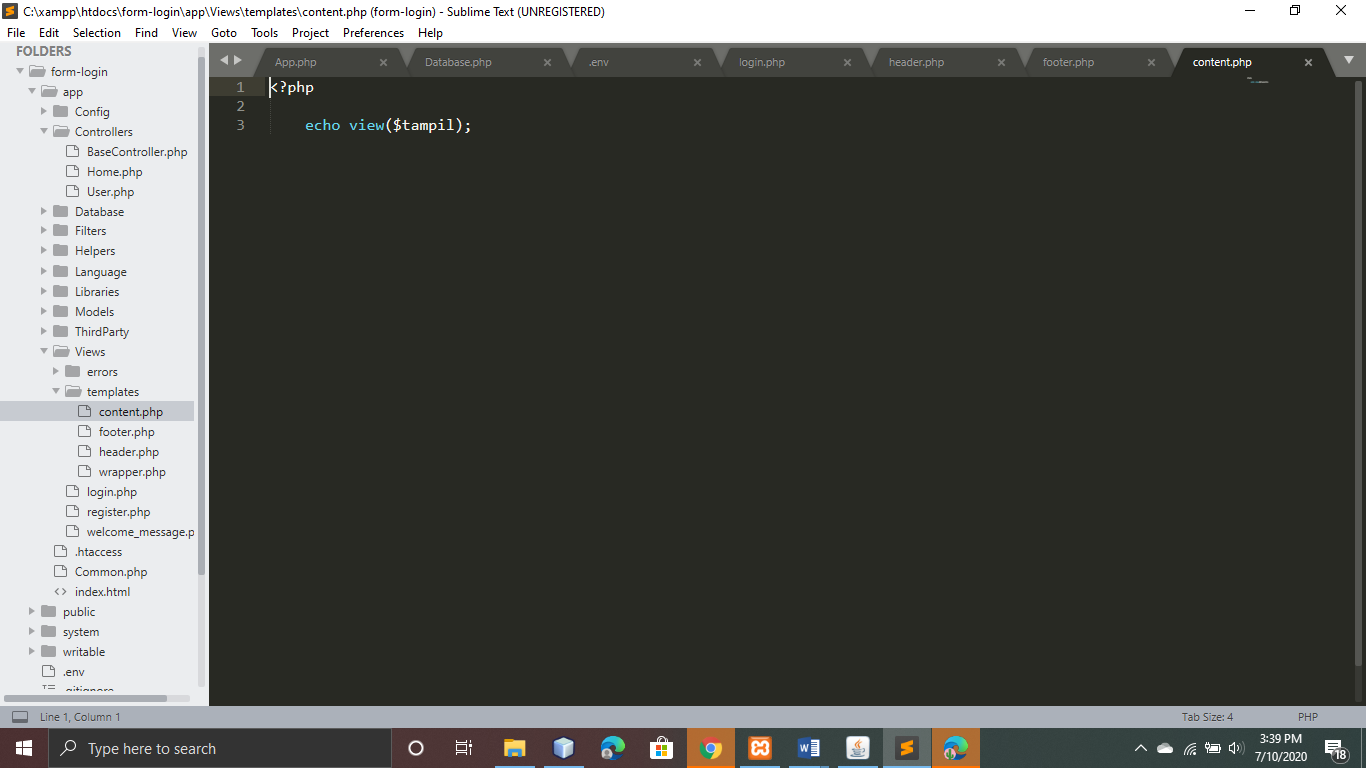The height and width of the screenshot is (768, 1366).
Task: Change PHP syntax in status bar
Action: [x=1308, y=717]
